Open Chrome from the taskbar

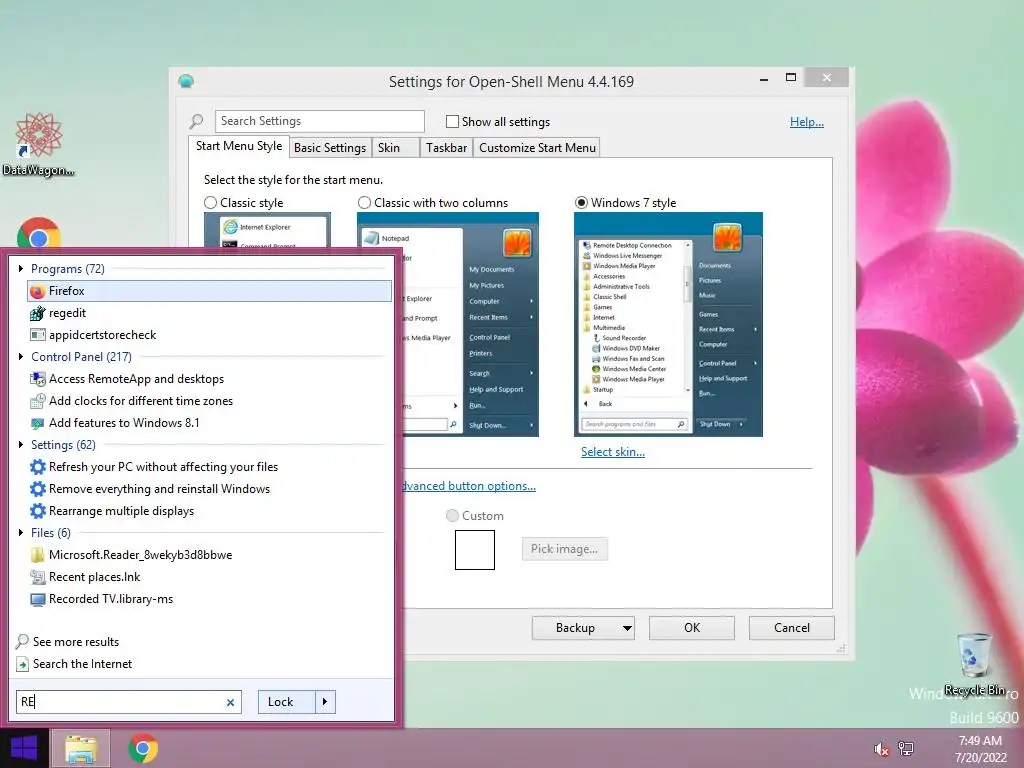(x=142, y=748)
